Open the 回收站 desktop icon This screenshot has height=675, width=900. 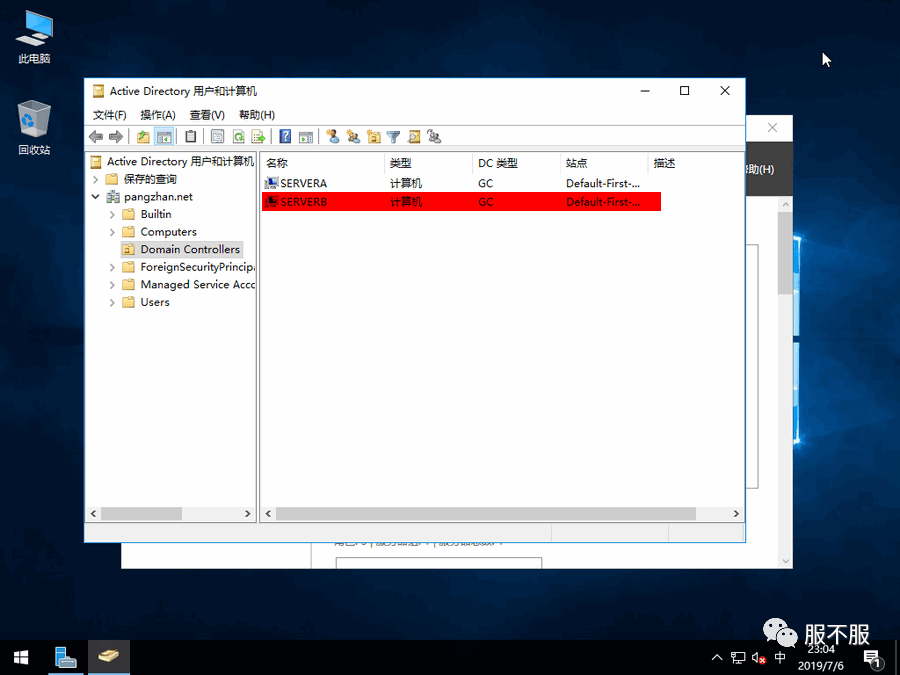pos(34,128)
